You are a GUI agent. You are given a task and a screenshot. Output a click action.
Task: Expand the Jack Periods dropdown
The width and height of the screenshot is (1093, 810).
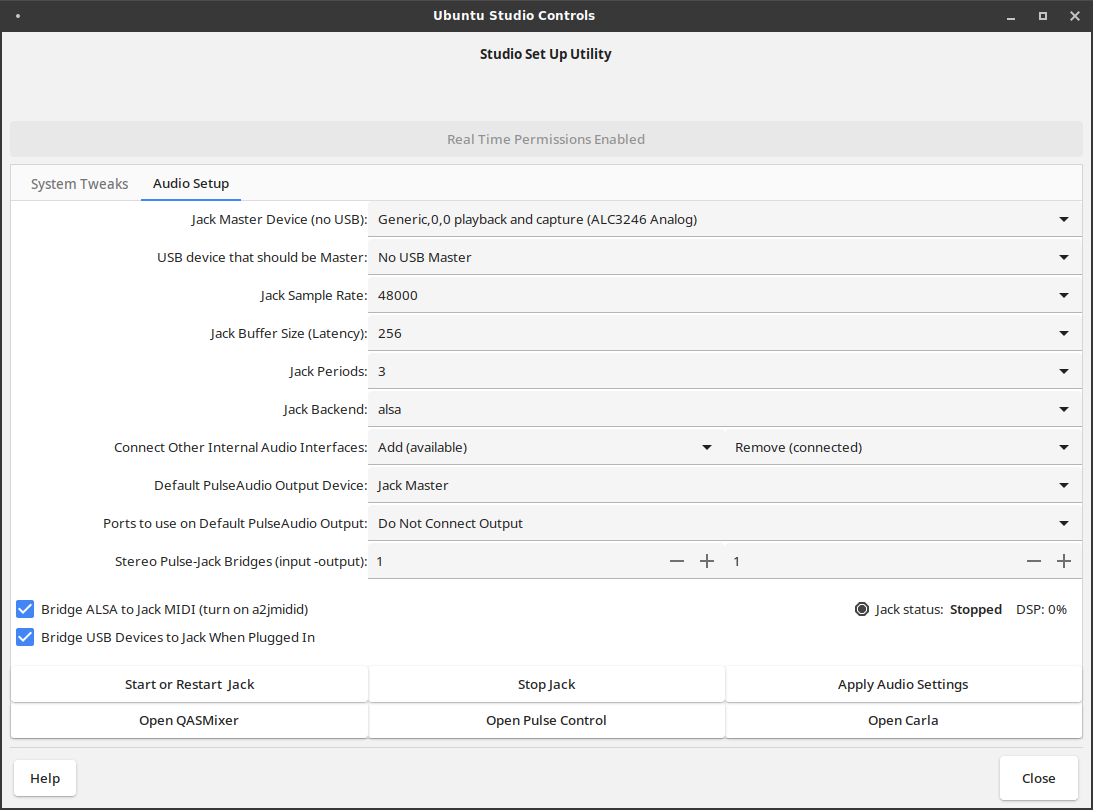click(724, 371)
